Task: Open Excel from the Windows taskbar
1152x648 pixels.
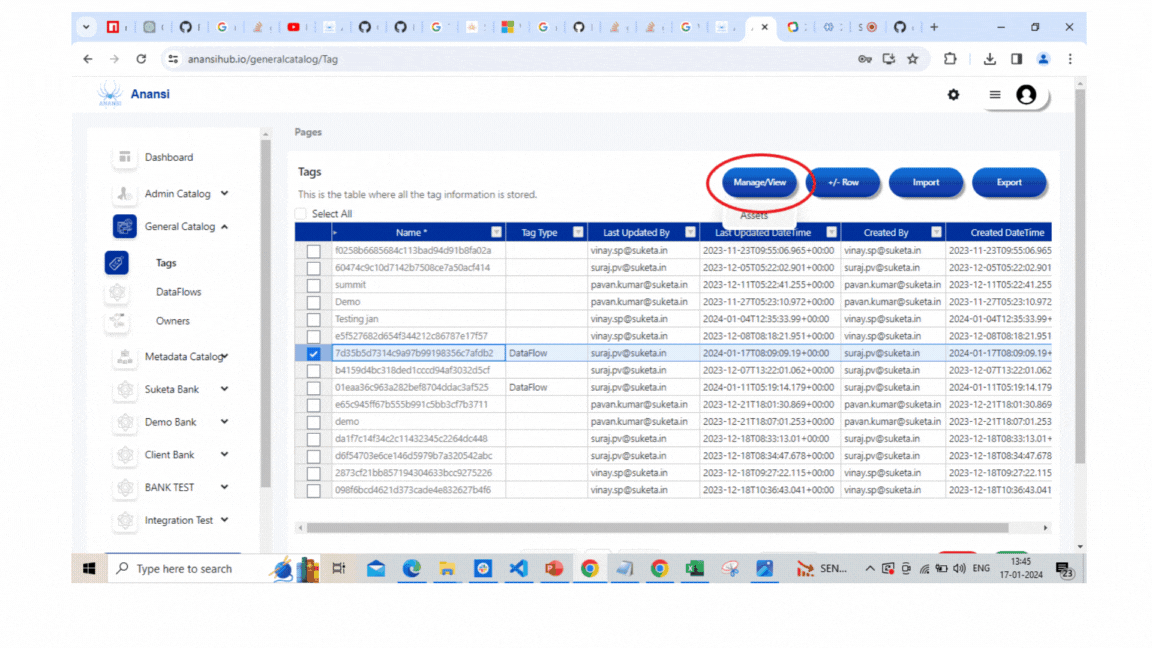Action: point(694,568)
